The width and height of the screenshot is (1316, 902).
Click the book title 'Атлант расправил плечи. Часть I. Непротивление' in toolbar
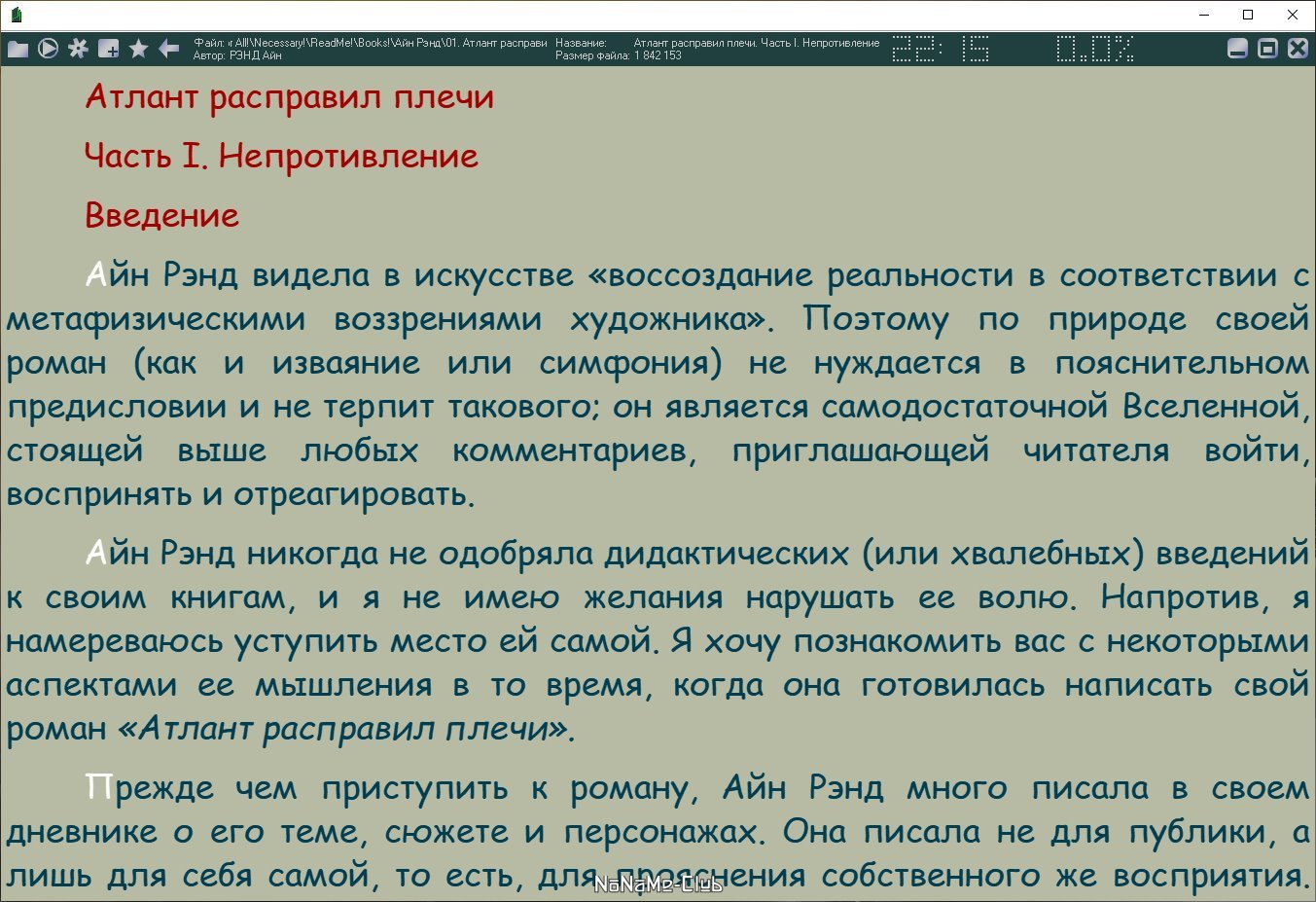[x=757, y=43]
